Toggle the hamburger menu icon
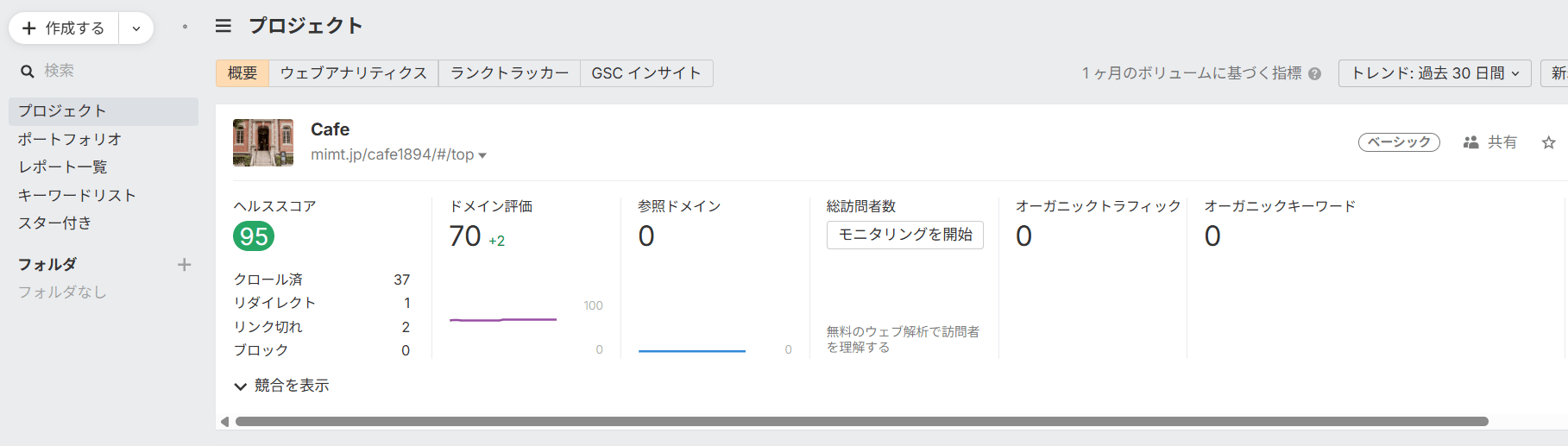 [x=224, y=26]
